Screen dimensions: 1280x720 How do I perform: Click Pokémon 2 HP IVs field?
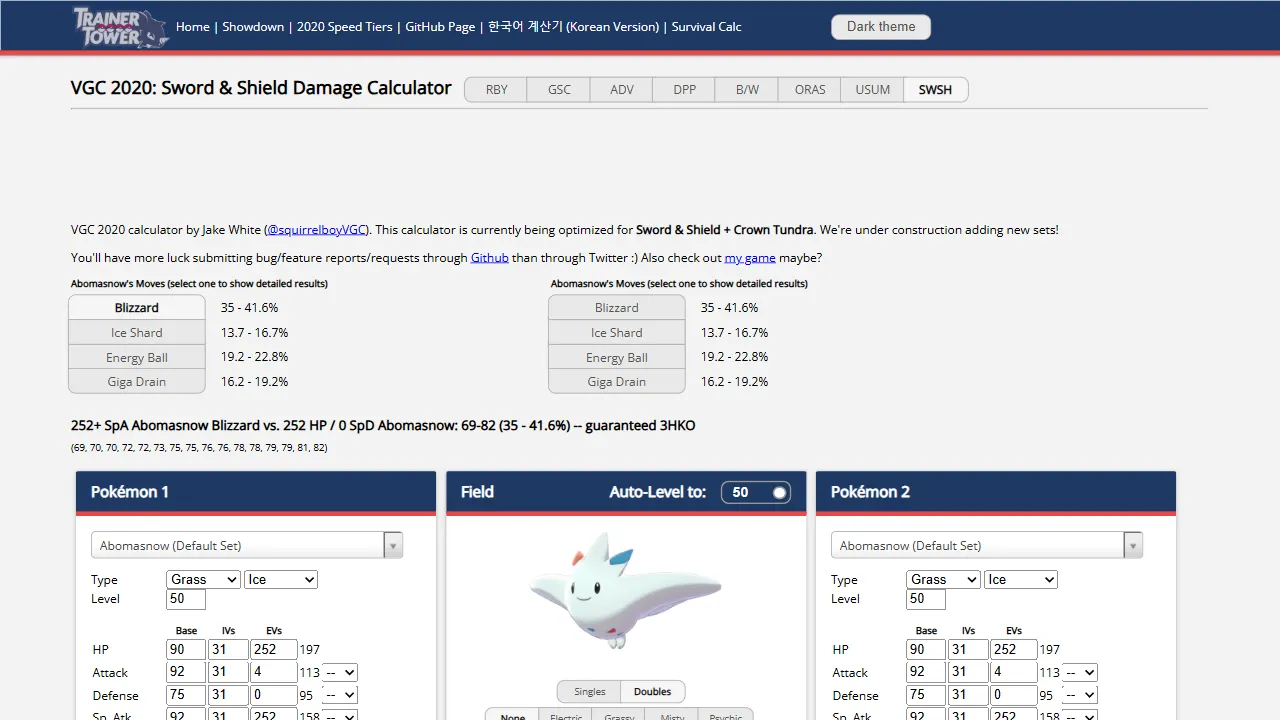point(968,650)
